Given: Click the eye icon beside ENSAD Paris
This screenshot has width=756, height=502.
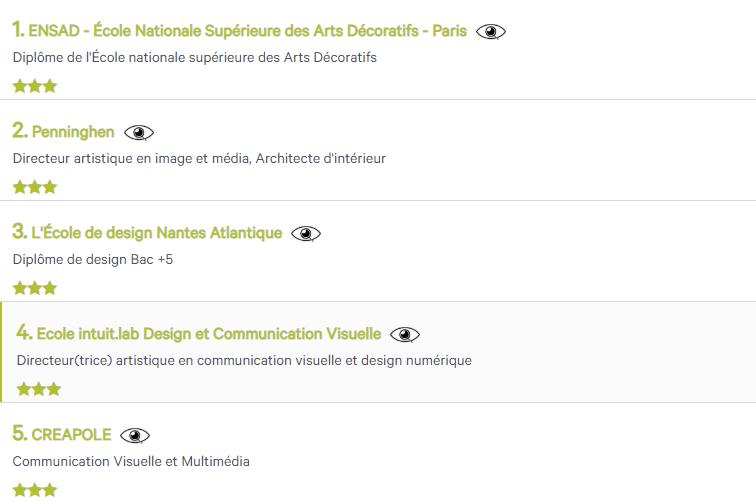Looking at the screenshot, I should click(491, 32).
